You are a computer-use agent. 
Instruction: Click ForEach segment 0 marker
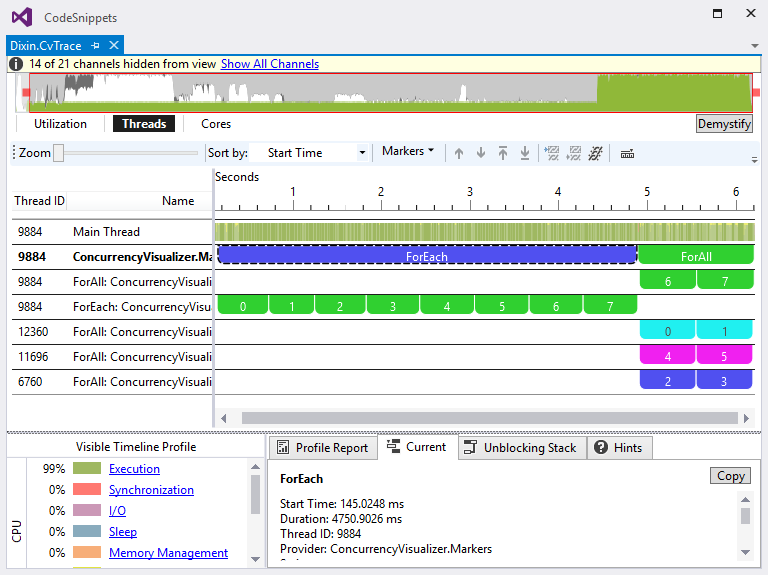click(242, 305)
